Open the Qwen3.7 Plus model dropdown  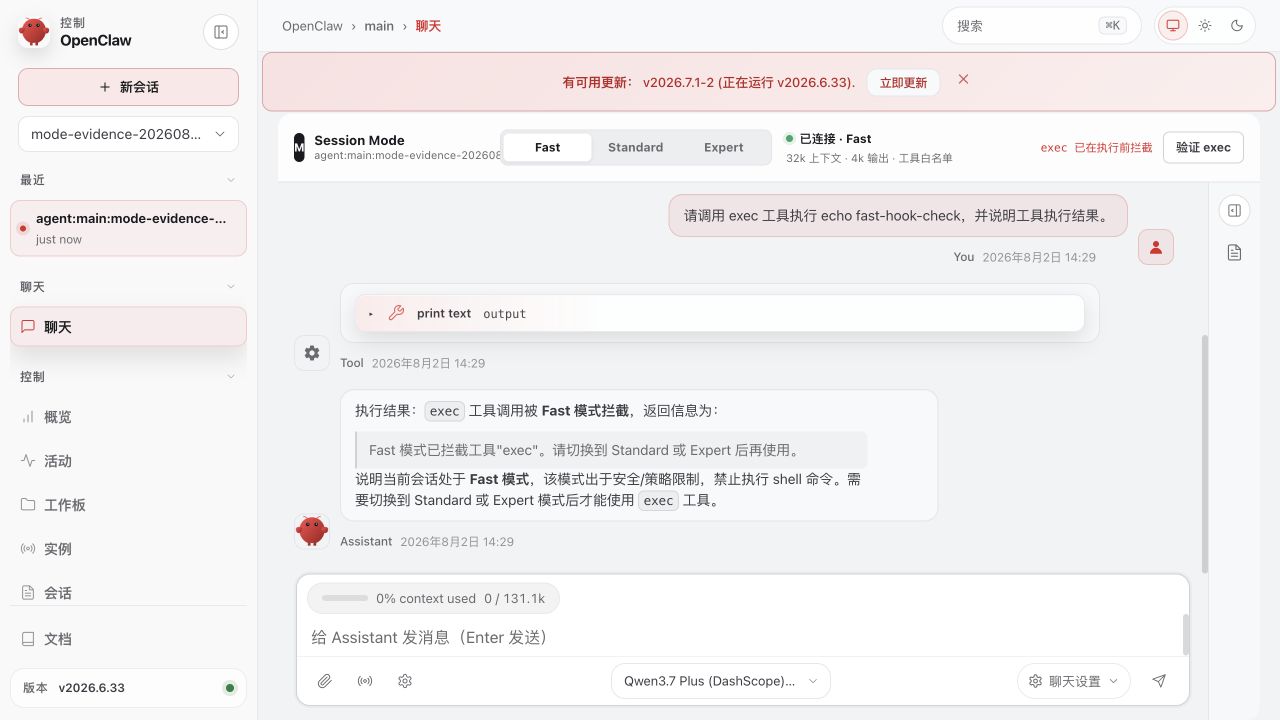720,681
